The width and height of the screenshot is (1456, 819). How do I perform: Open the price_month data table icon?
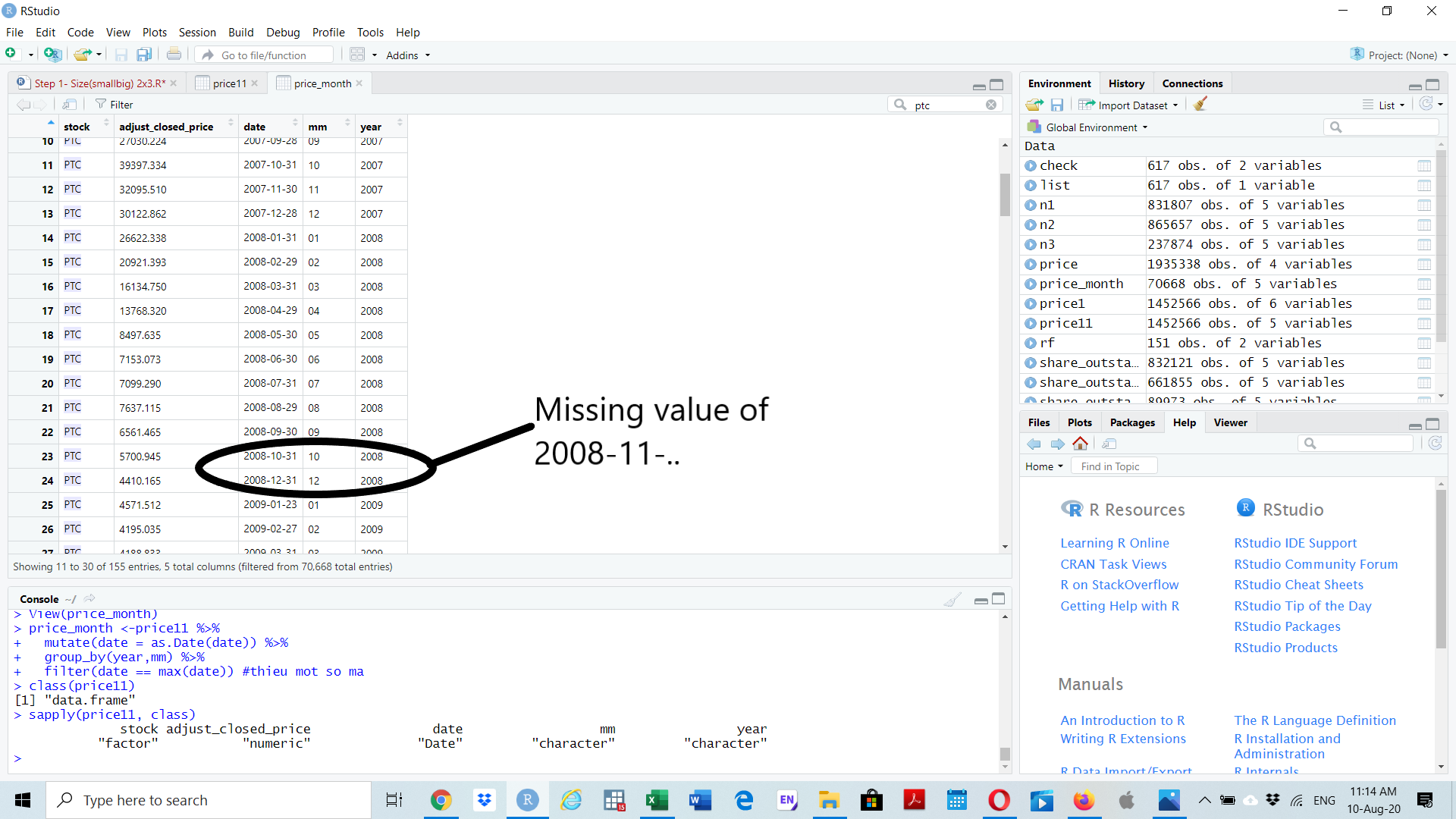click(x=1423, y=284)
